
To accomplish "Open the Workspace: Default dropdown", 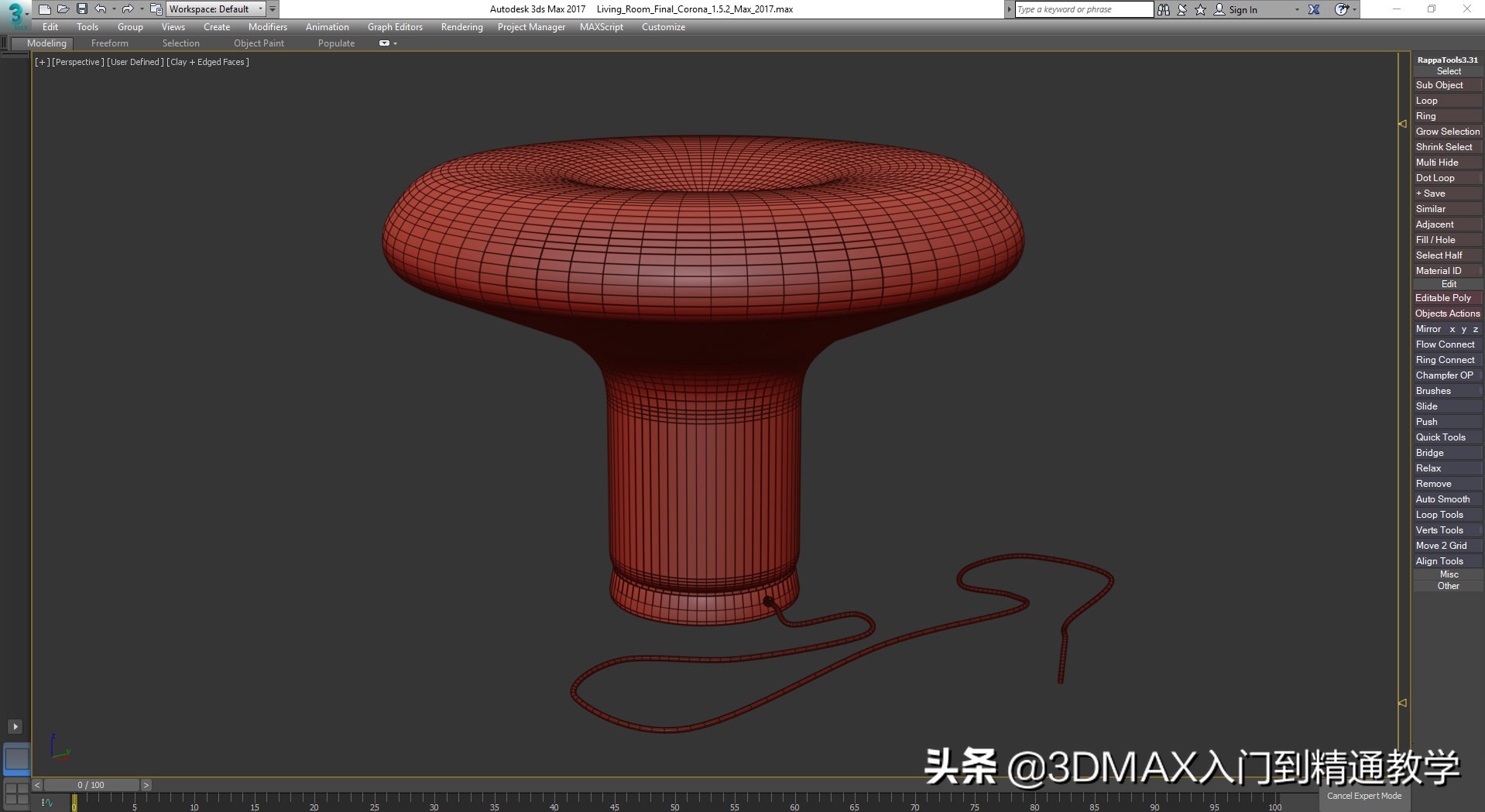I will 216,9.
